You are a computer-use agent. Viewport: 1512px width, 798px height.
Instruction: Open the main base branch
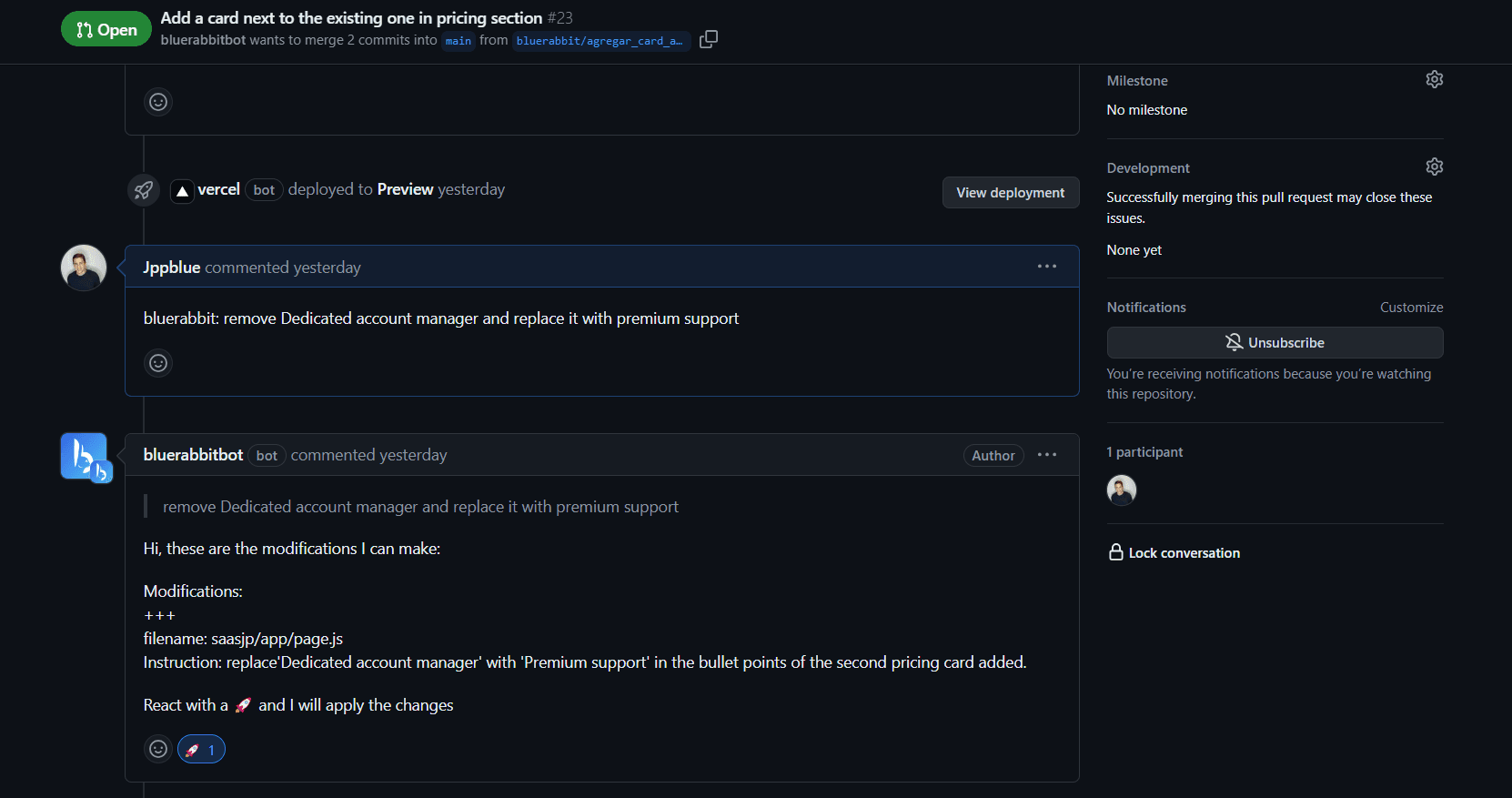pyautogui.click(x=459, y=41)
